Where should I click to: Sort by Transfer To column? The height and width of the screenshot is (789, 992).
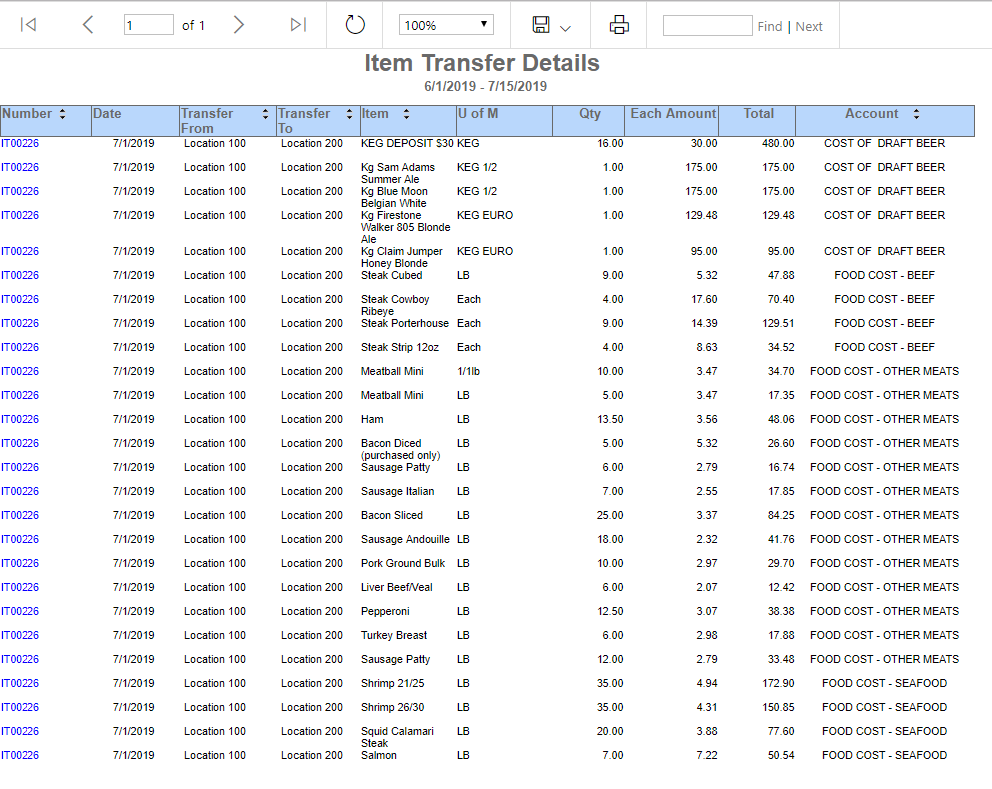[x=349, y=114]
